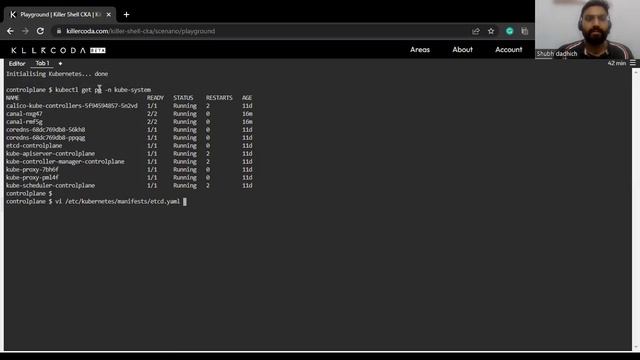Click the padlock site info icon
This screenshot has width=640, height=360.
coord(59,31)
